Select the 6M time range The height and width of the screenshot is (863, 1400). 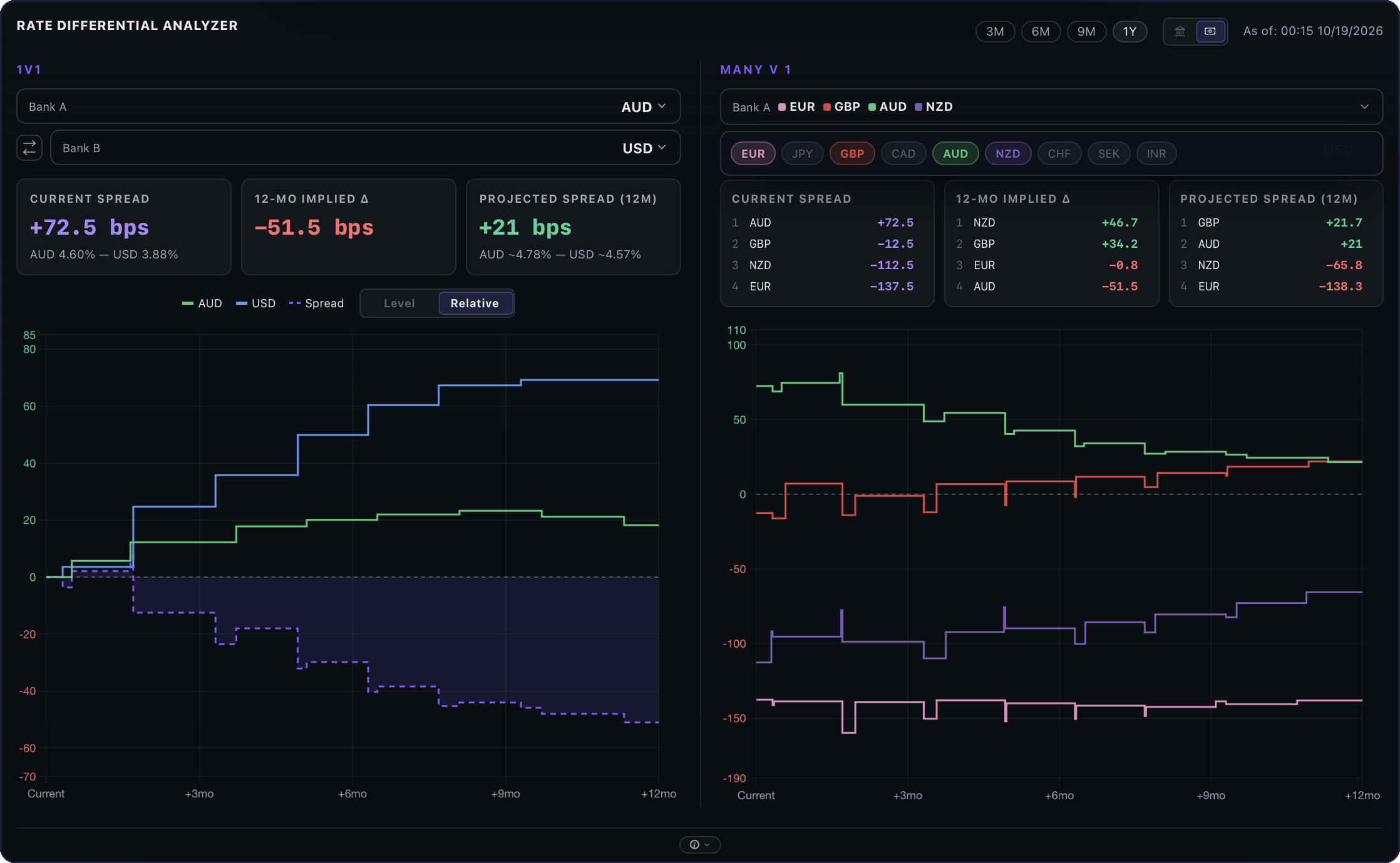click(1041, 31)
